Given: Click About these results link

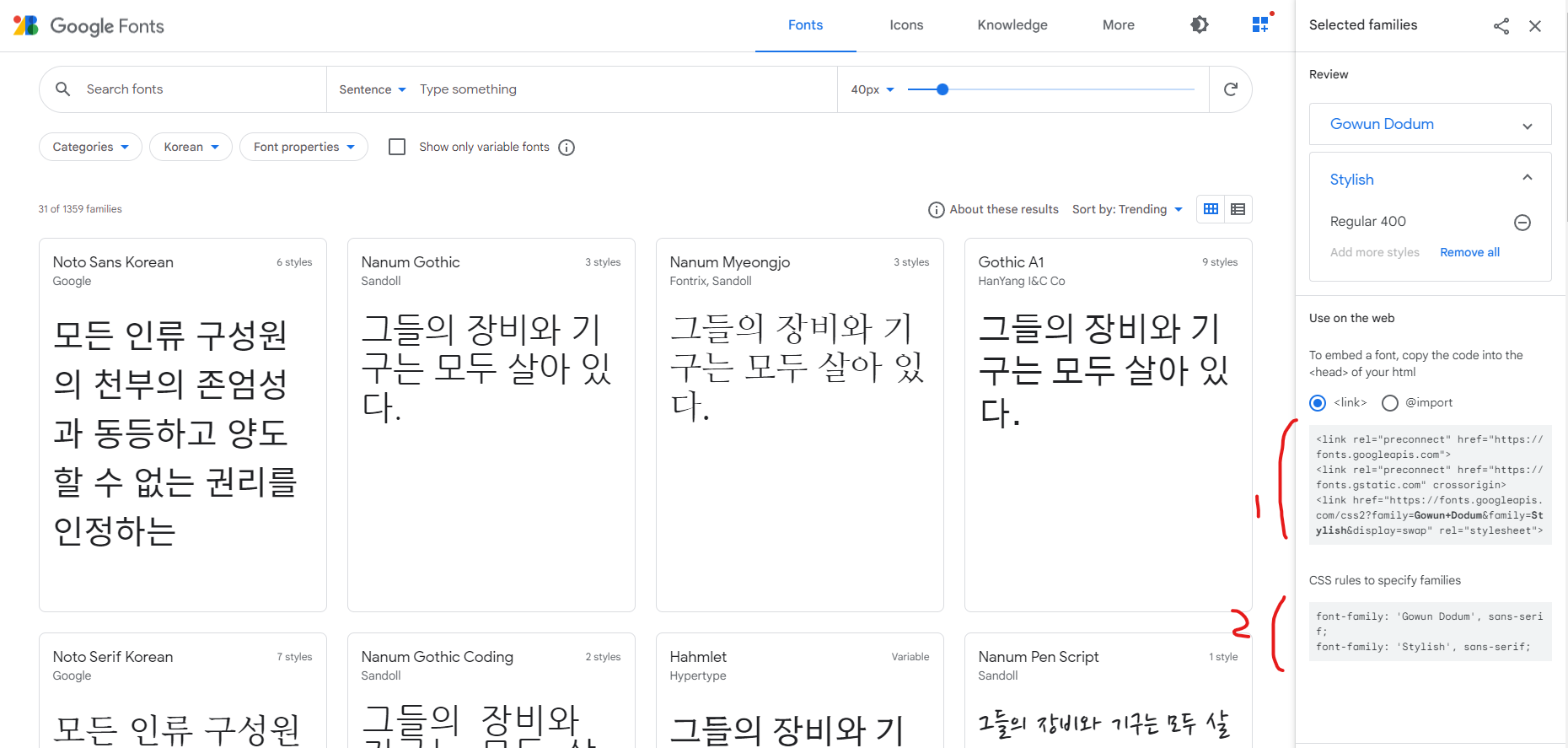Looking at the screenshot, I should 1003,209.
